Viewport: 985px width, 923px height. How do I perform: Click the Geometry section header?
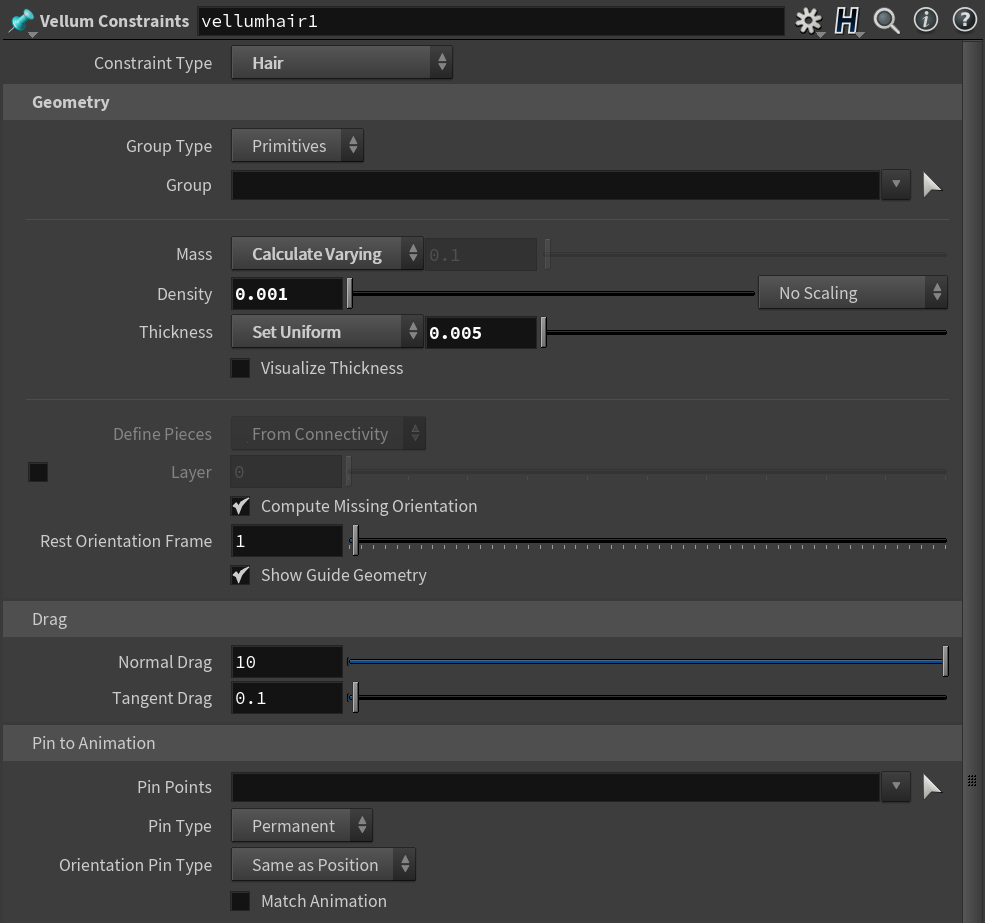482,102
